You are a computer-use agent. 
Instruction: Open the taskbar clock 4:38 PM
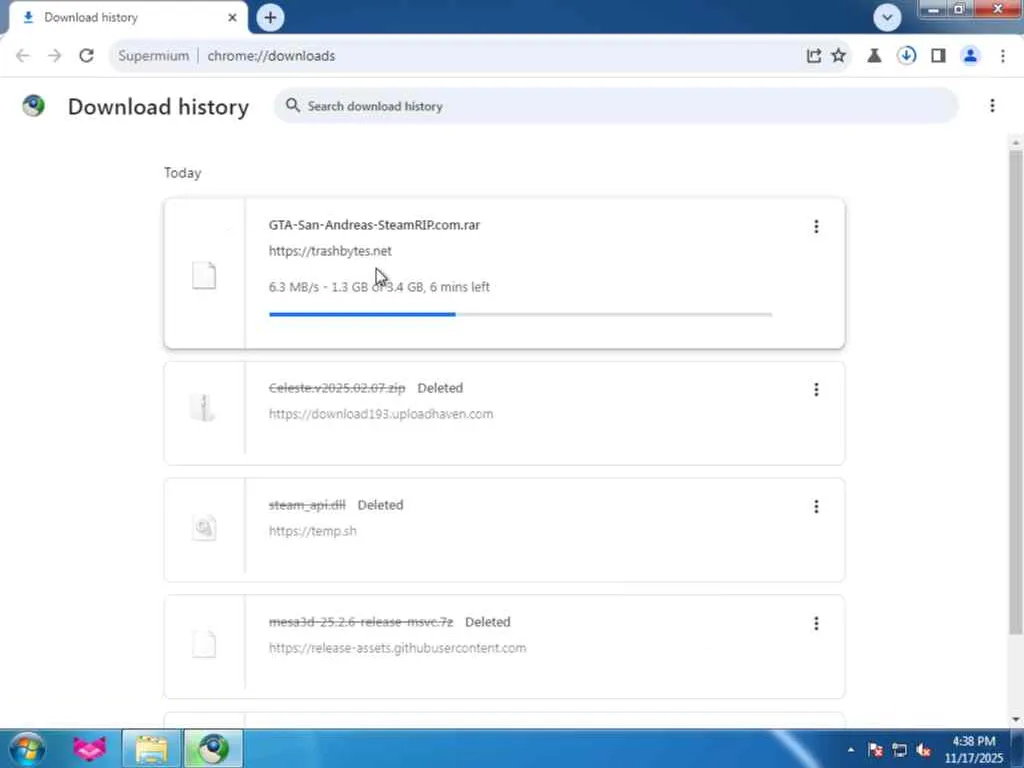(x=974, y=749)
